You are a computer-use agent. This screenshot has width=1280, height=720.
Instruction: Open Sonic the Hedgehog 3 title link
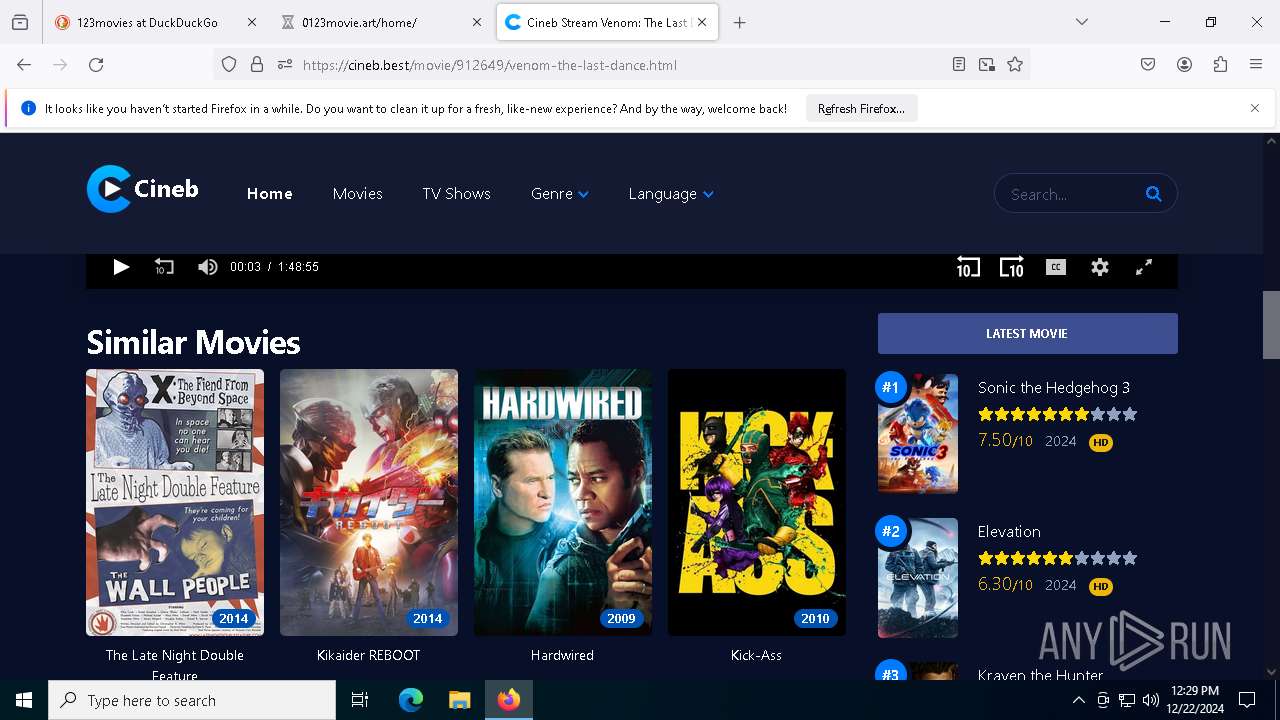[1054, 388]
